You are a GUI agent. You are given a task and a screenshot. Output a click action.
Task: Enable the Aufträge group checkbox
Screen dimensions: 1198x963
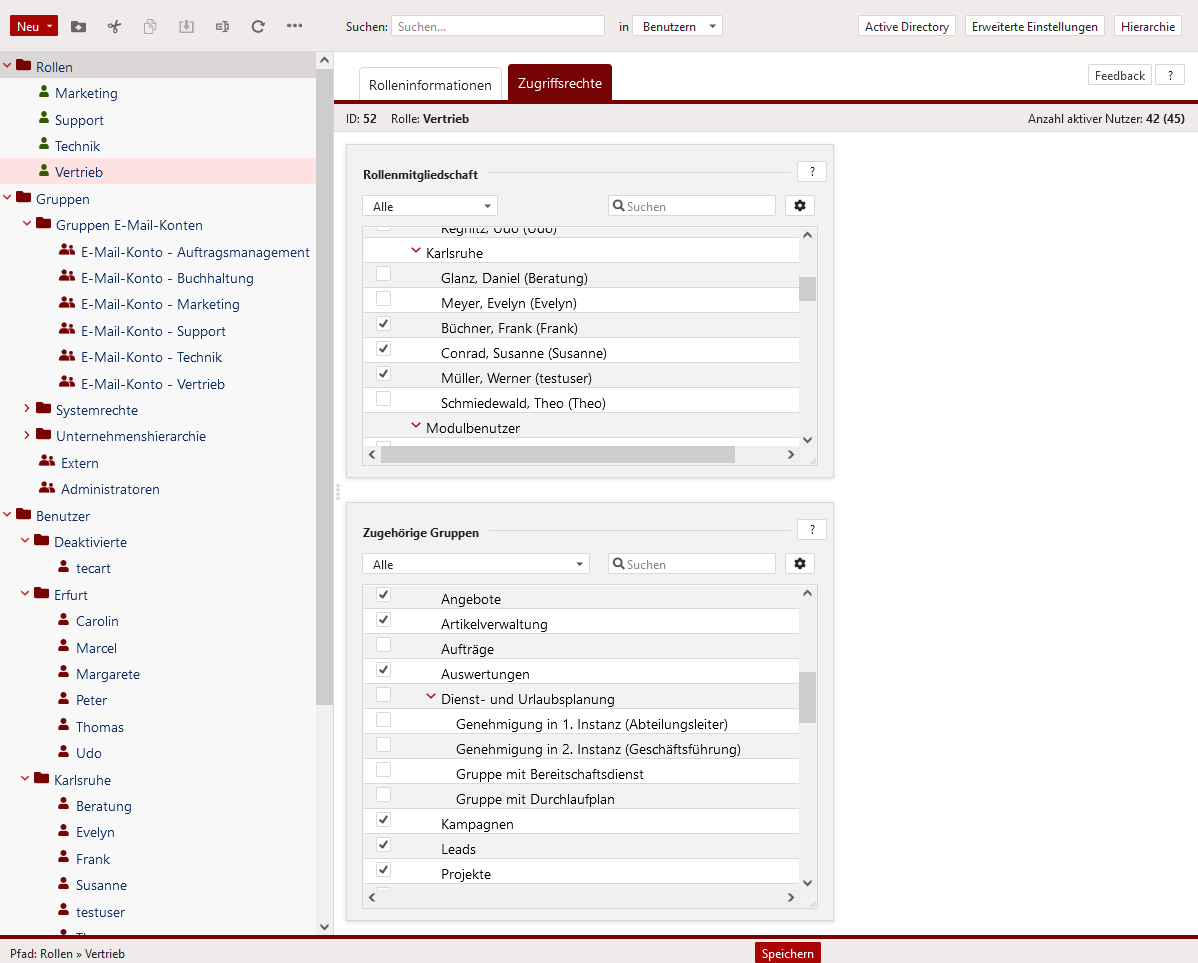pos(383,646)
